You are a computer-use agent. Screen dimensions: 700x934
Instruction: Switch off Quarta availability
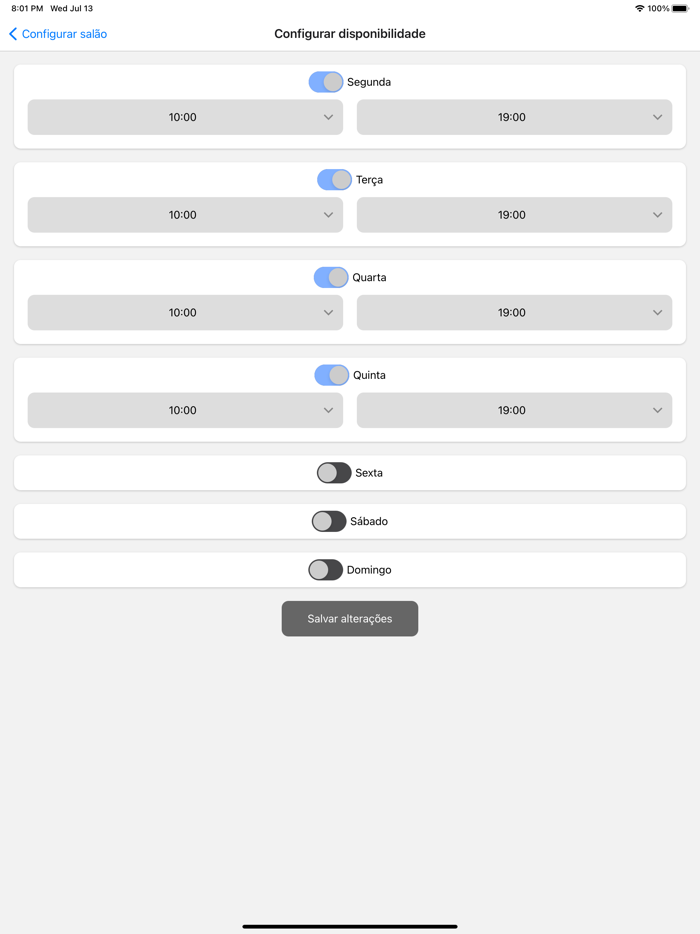pyautogui.click(x=331, y=278)
